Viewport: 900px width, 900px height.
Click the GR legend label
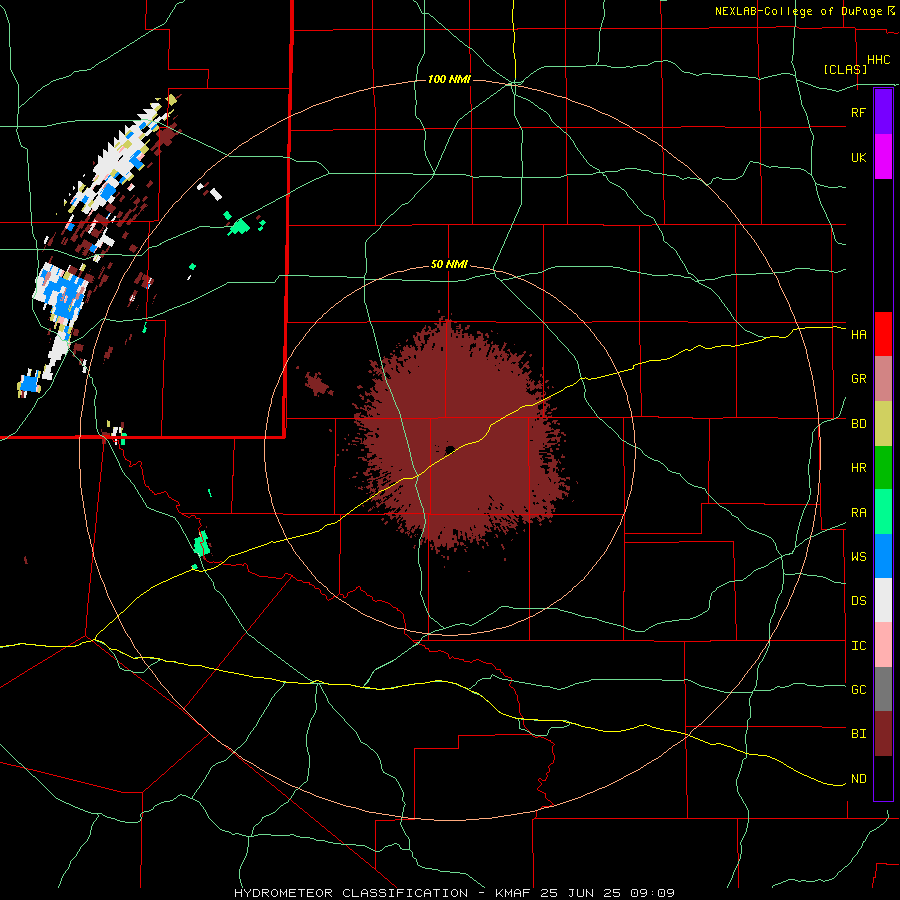pos(858,379)
